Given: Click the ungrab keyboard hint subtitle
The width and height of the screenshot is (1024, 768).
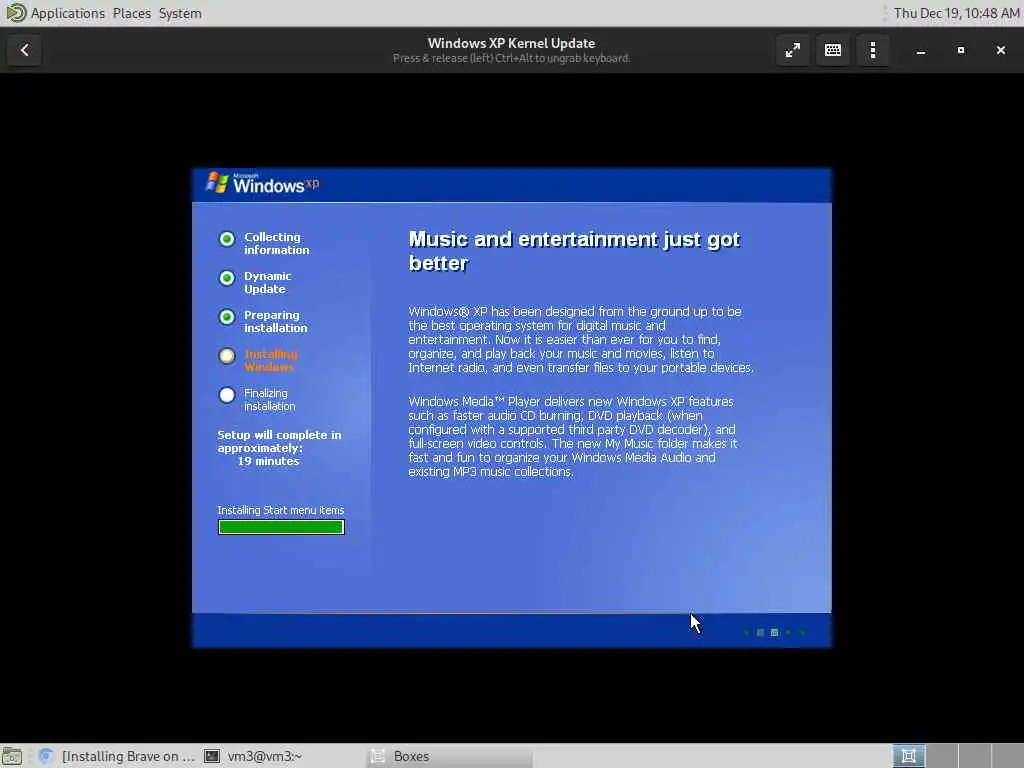Looking at the screenshot, I should point(511,59).
